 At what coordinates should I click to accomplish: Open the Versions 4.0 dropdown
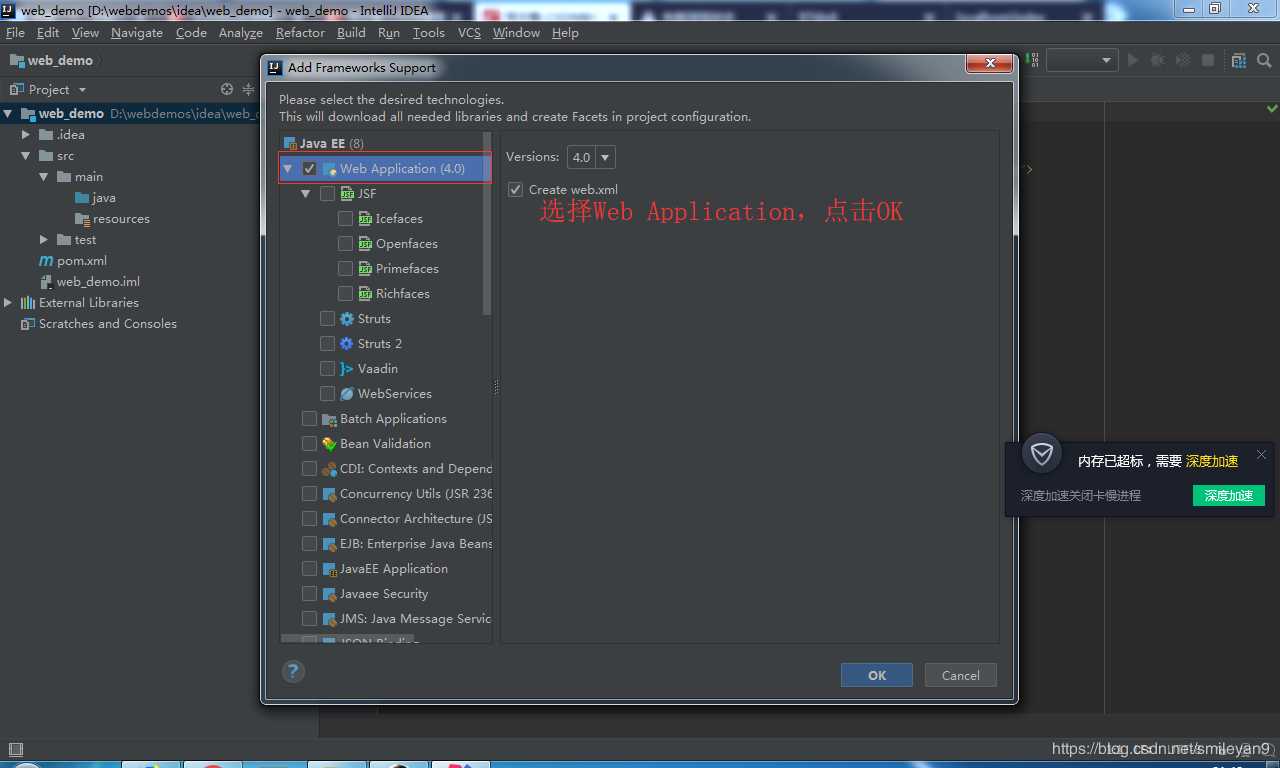point(591,157)
